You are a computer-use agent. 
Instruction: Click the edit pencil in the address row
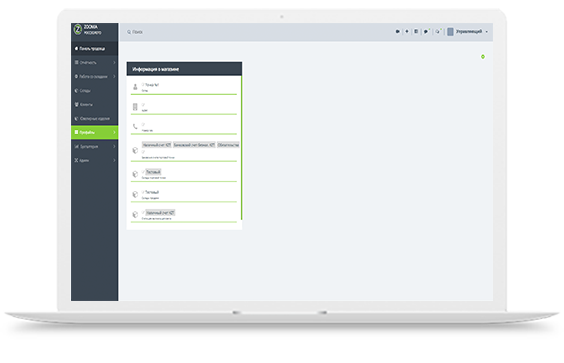[143, 105]
